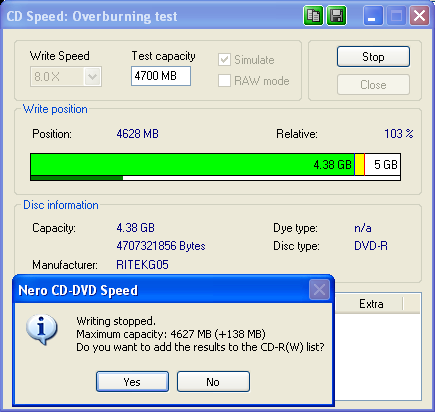Screen dimensions: 435x412
Task: Click the 8.0X write speed value
Action: [47, 77]
